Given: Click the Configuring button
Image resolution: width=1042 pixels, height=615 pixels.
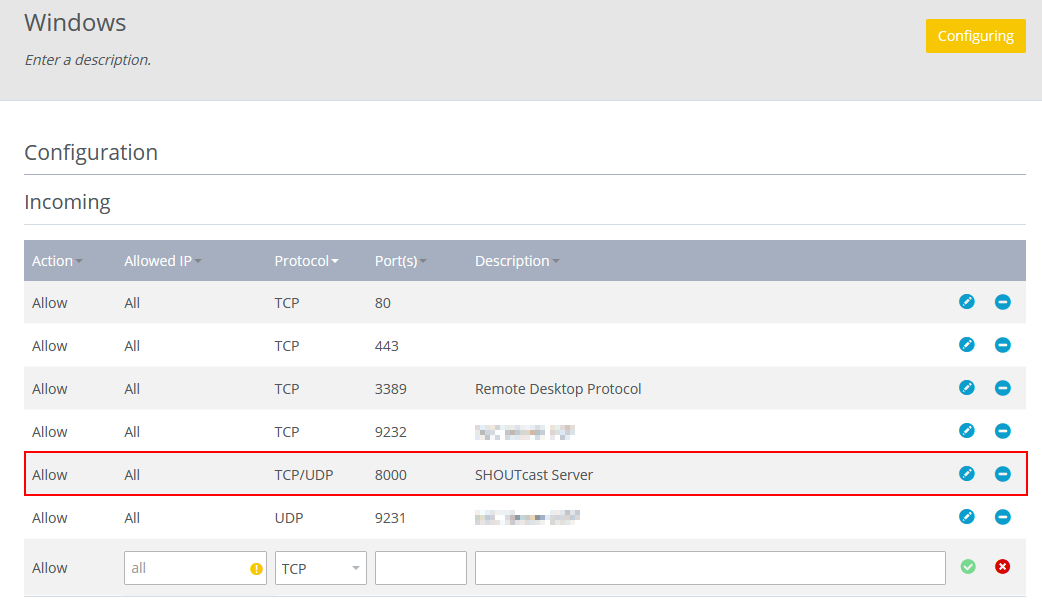Looking at the screenshot, I should (x=976, y=36).
